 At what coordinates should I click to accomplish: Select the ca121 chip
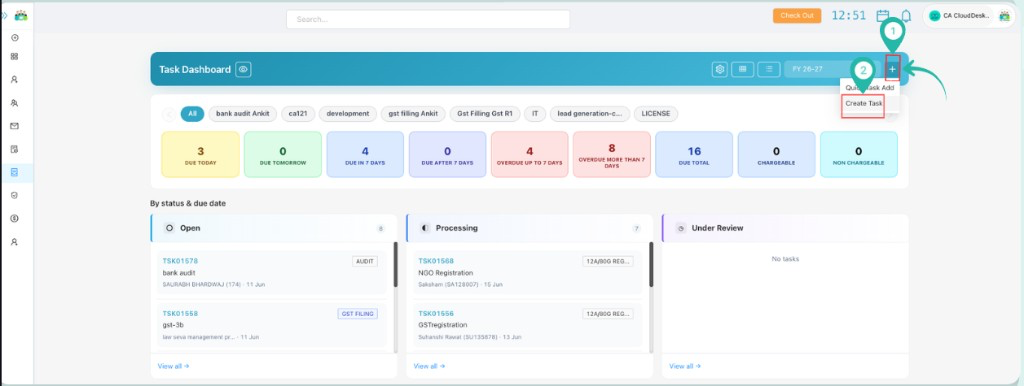click(298, 114)
